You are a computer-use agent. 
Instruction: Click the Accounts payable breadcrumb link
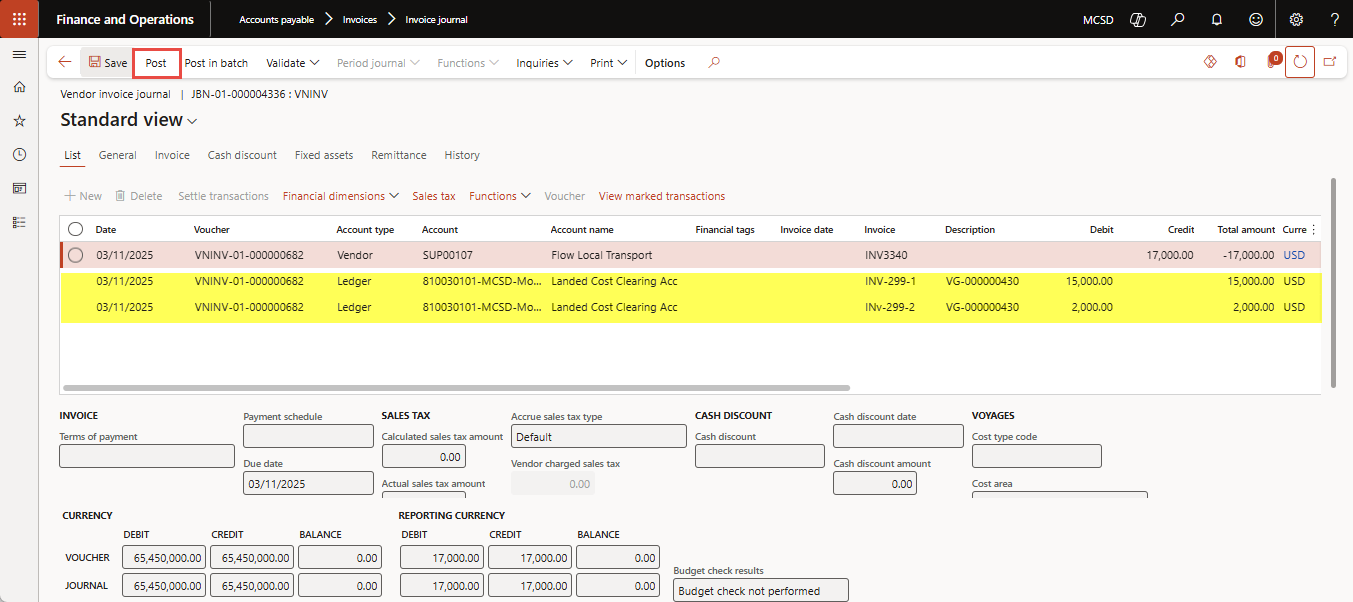click(x=276, y=19)
